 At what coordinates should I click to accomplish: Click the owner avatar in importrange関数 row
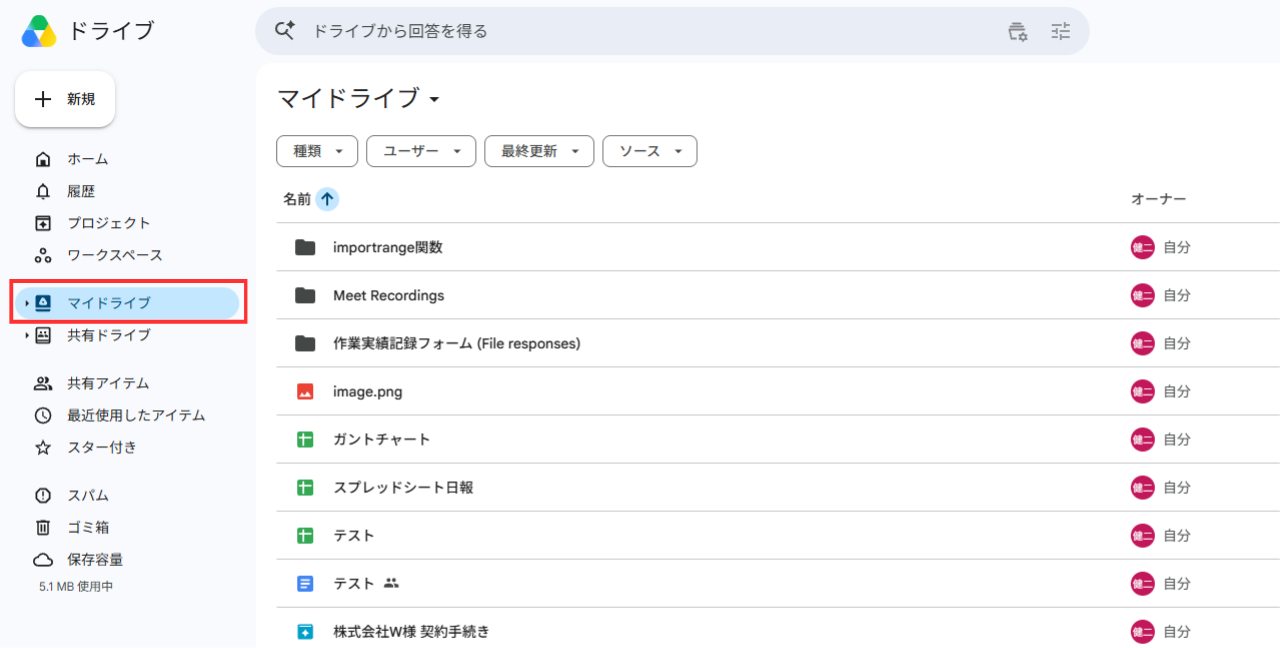tap(1143, 247)
